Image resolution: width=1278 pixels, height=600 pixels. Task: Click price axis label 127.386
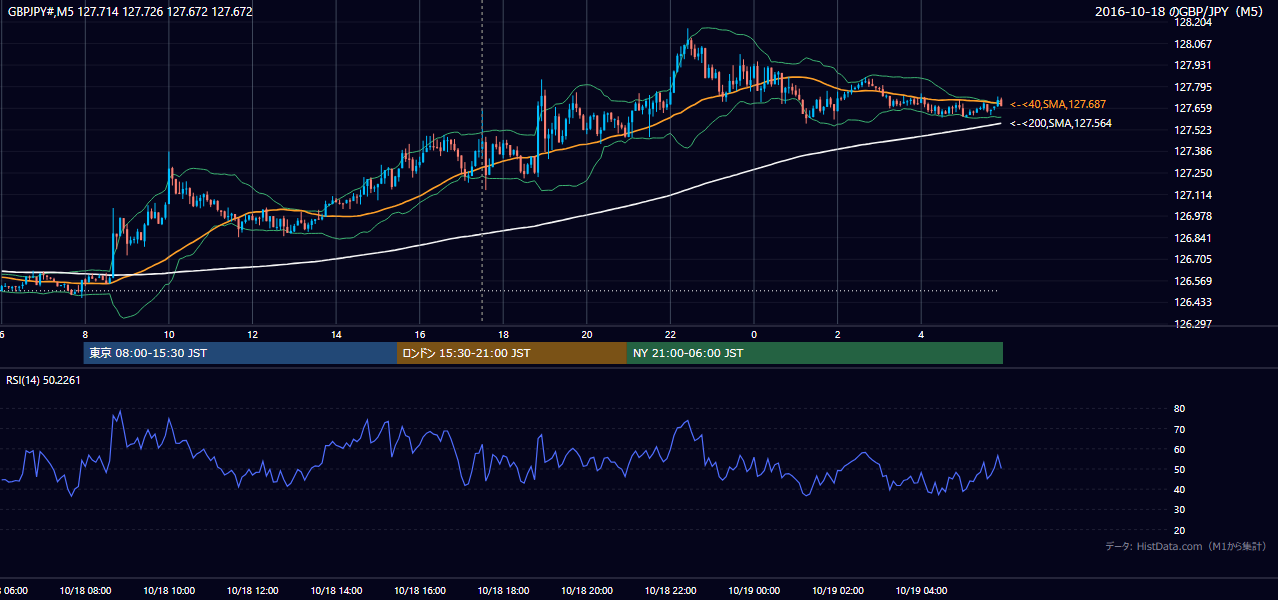(x=1193, y=151)
